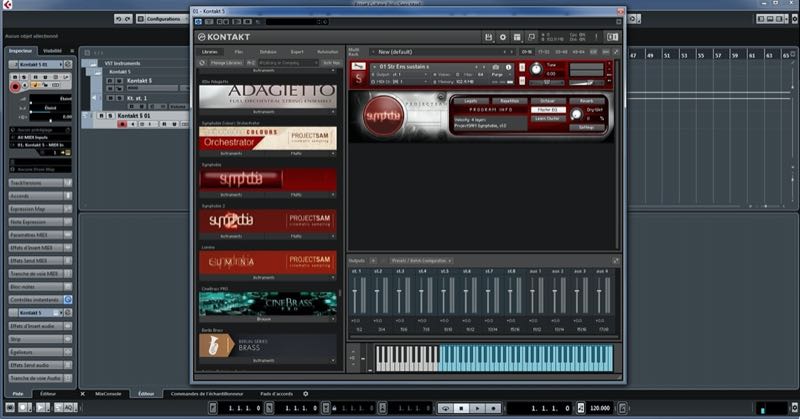The image size is (800, 419).
Task: Switch to Expert tab in Kontakt browser
Action: (x=297, y=52)
